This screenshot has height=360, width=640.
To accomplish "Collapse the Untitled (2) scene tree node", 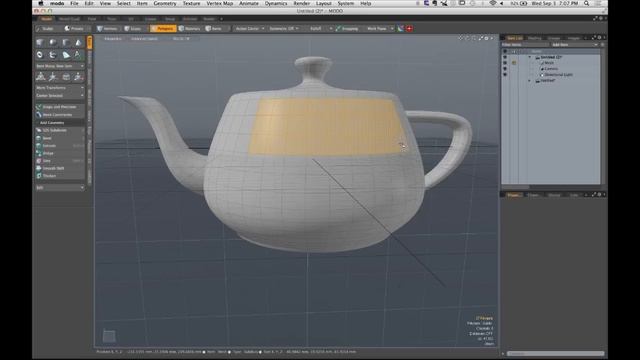I will tap(530, 57).
